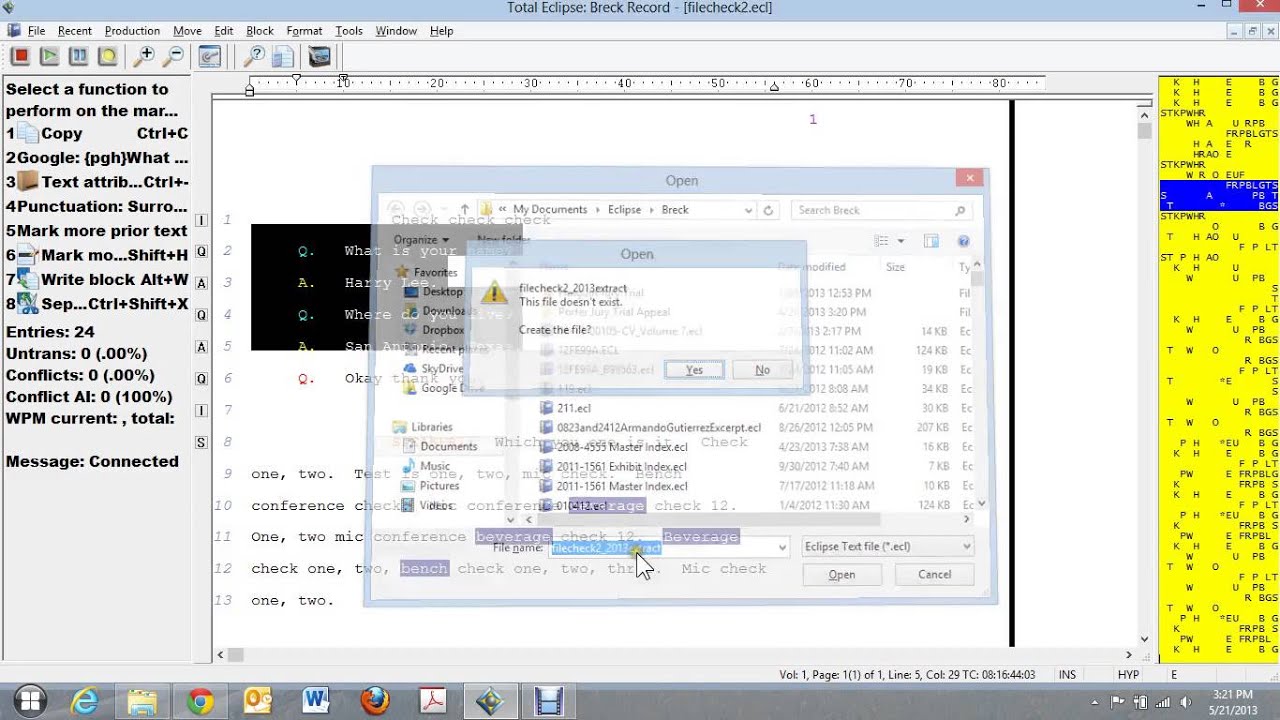This screenshot has width=1280, height=720.
Task: Click the question mark search toolbar icon
Action: (x=255, y=56)
